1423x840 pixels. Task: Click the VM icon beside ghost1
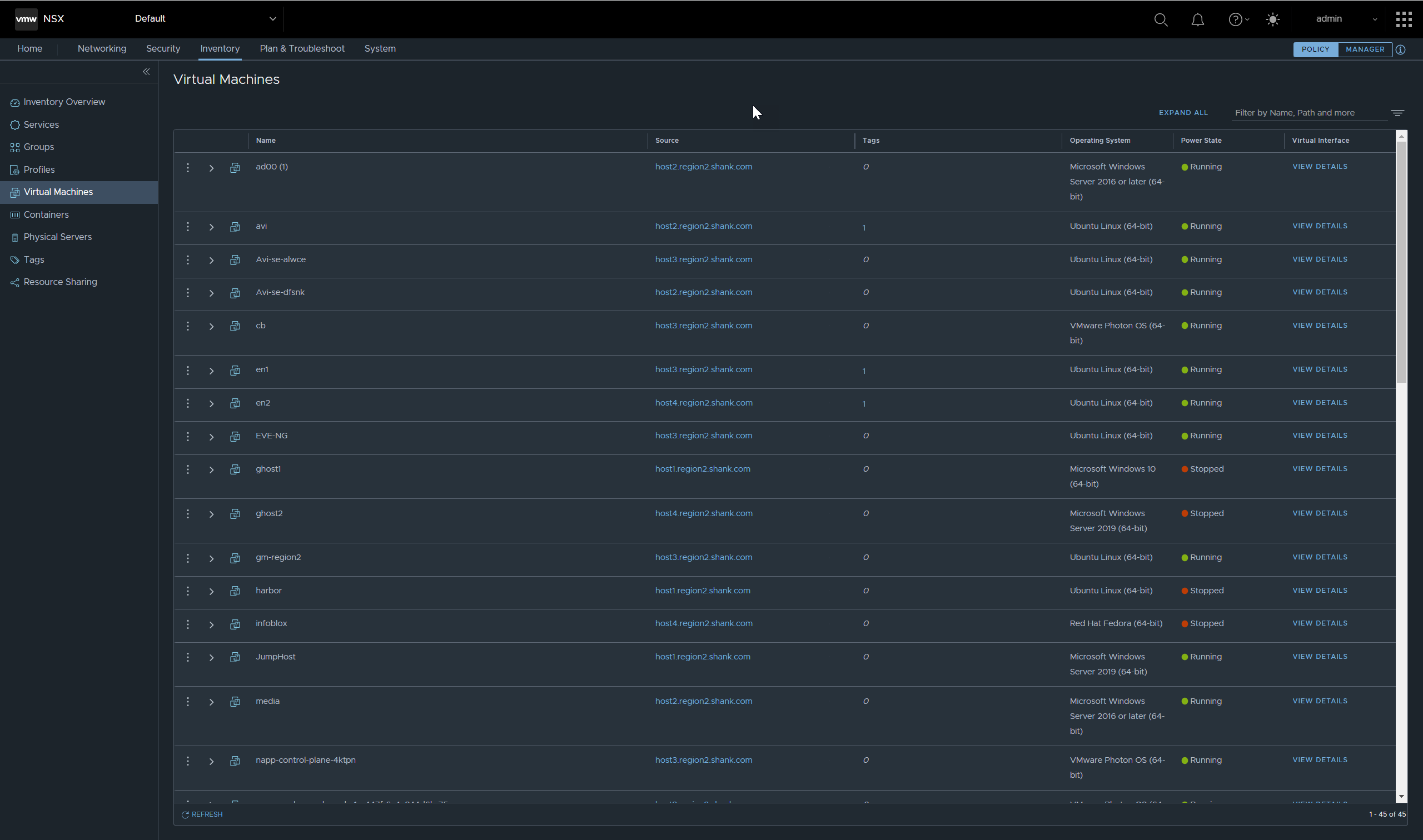235,470
